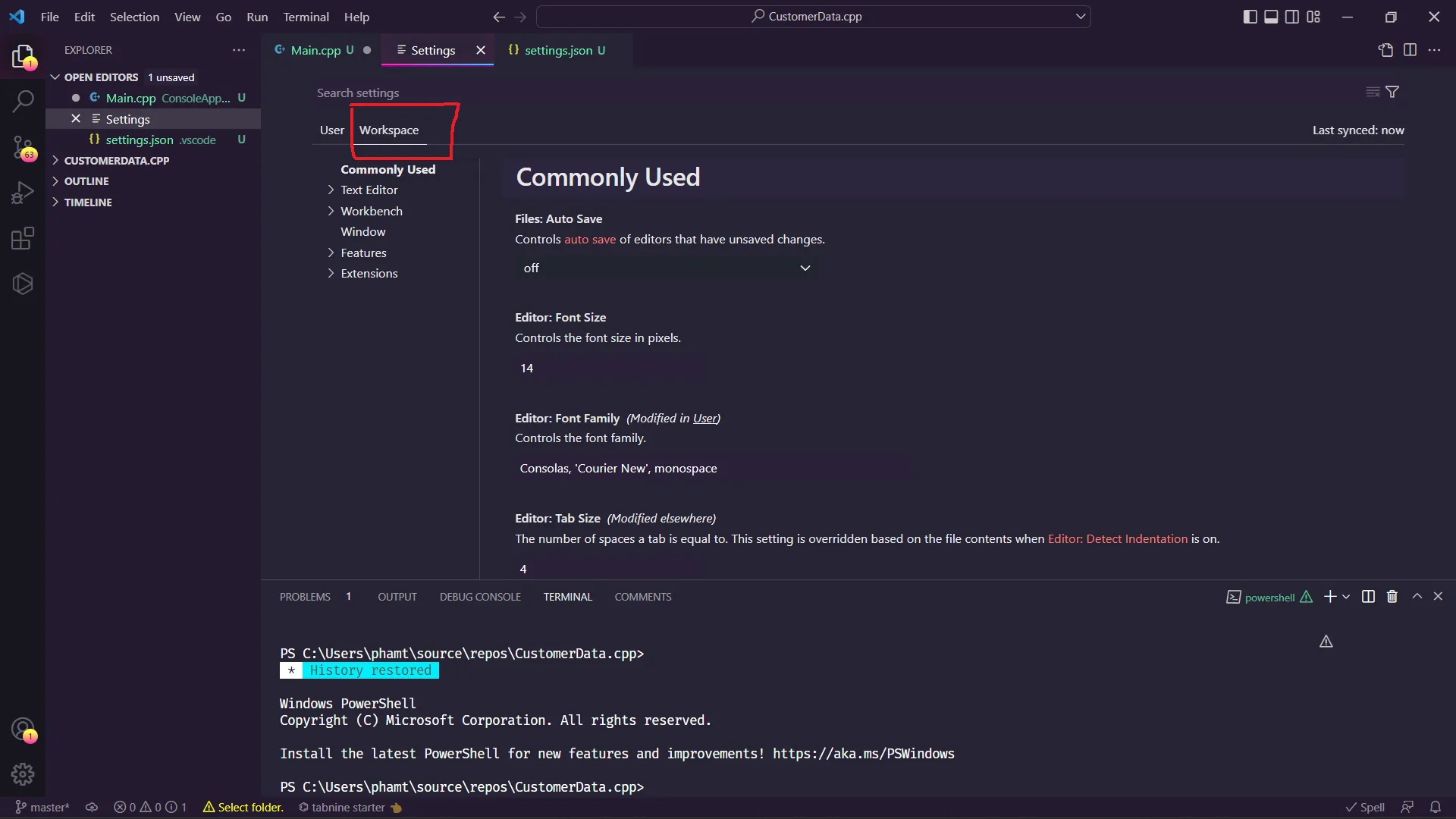Click the Manage gear icon
Viewport: 1456px width, 819px height.
click(x=23, y=774)
